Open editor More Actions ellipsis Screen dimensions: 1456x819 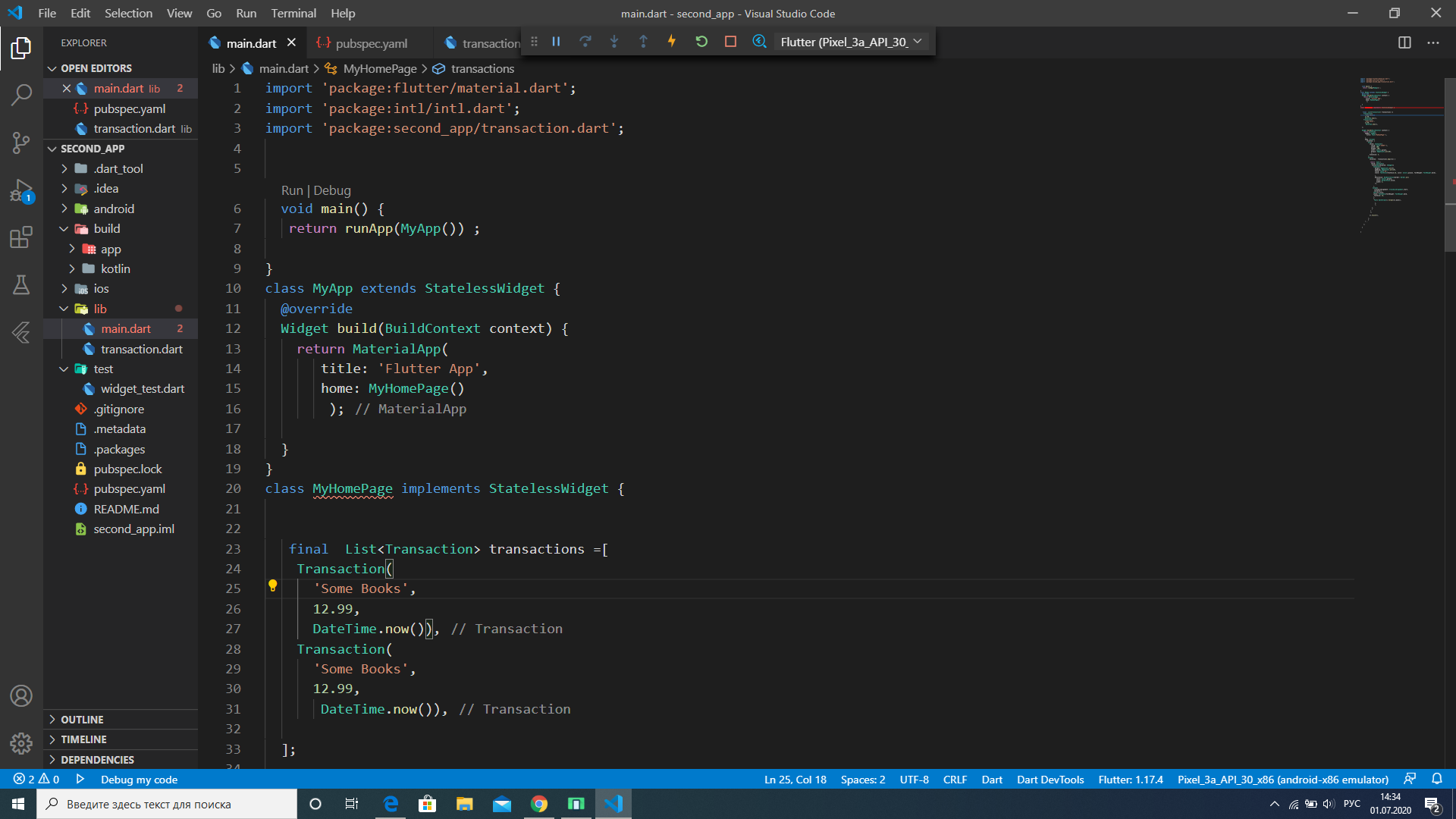1432,42
